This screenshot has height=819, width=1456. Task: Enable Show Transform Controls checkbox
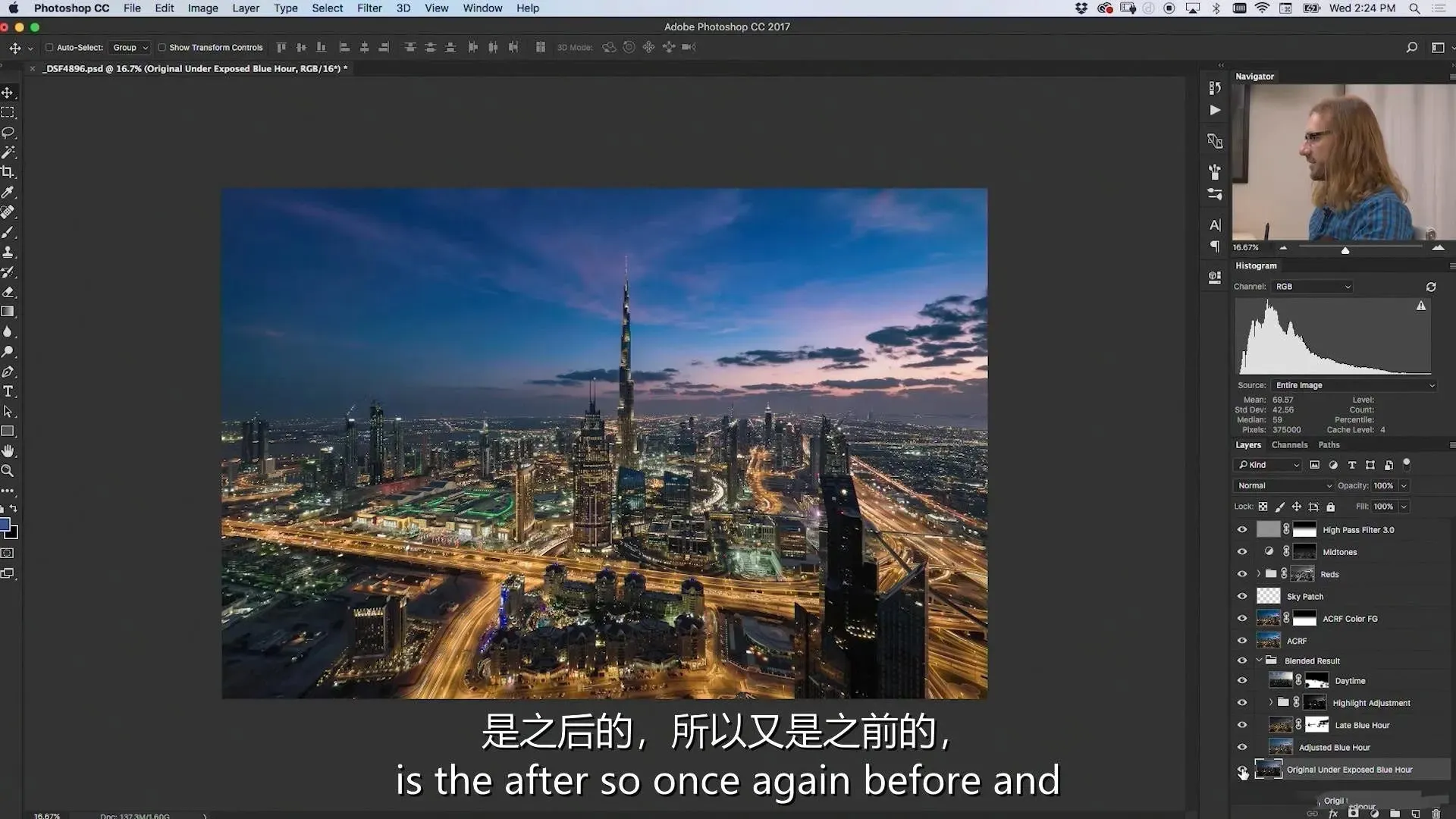(162, 47)
